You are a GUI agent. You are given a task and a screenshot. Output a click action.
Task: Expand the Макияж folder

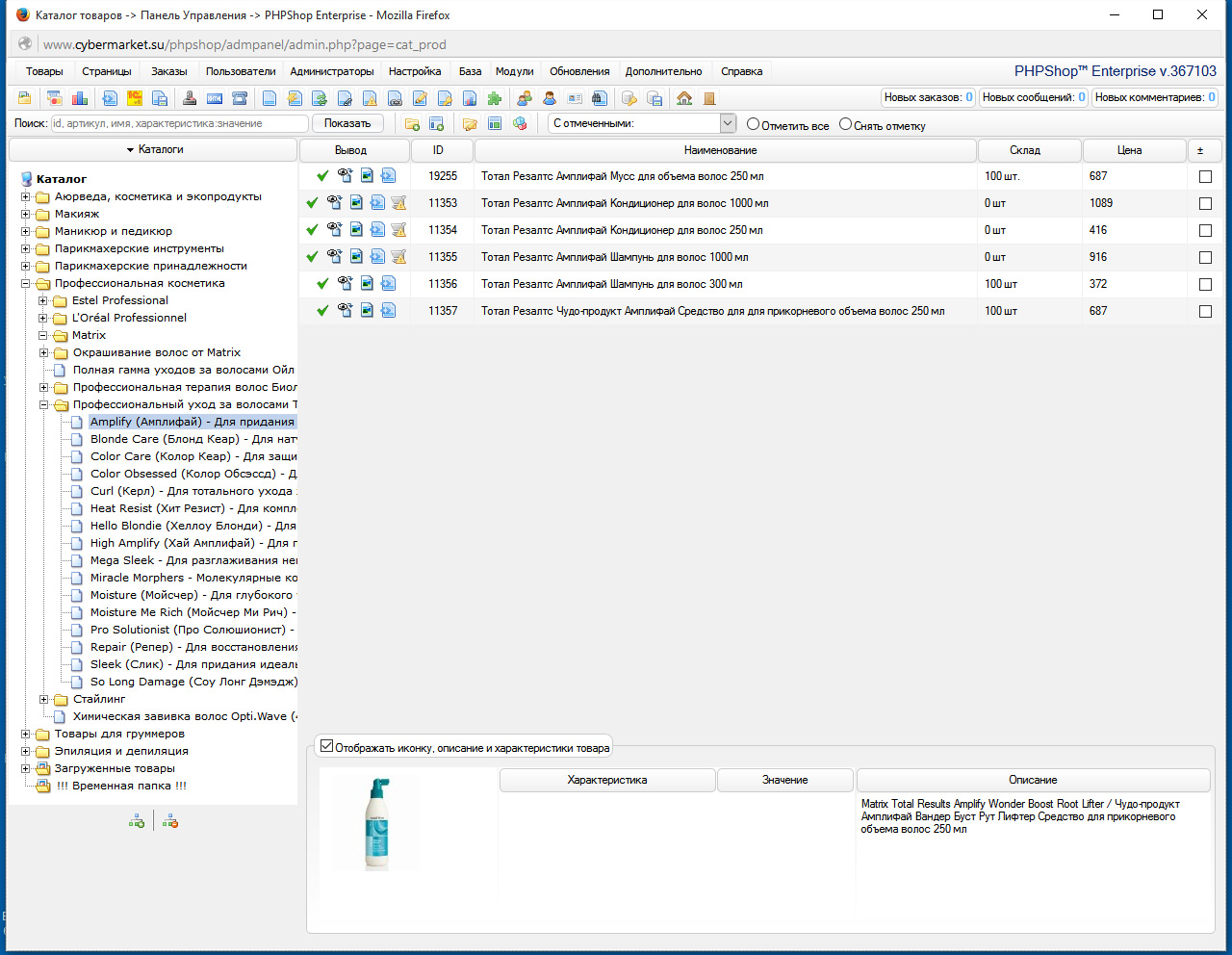(x=26, y=215)
